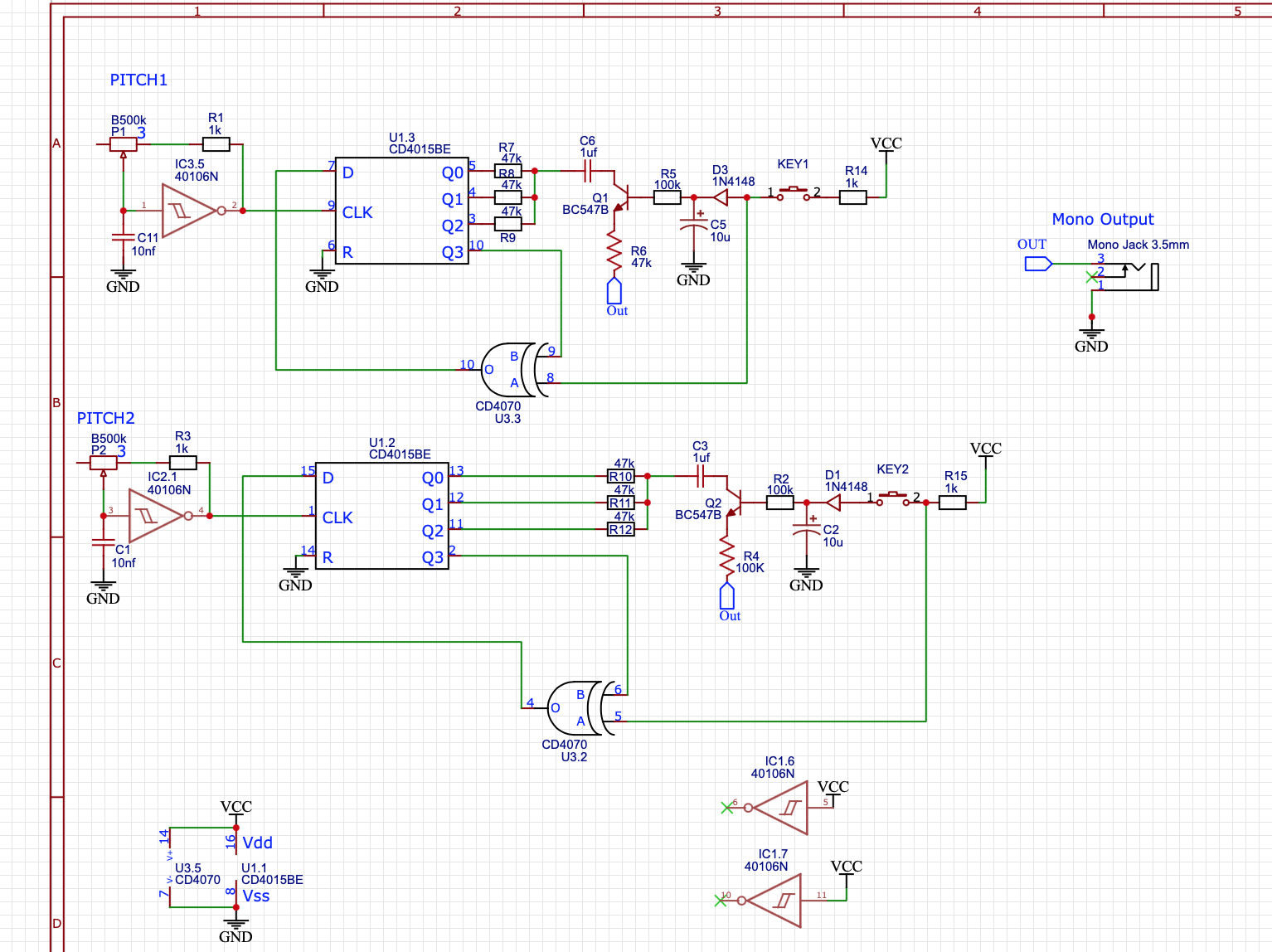Click the U3.2 CD4070 XOR gate
Image resolution: width=1272 pixels, height=952 pixels.
click(575, 707)
